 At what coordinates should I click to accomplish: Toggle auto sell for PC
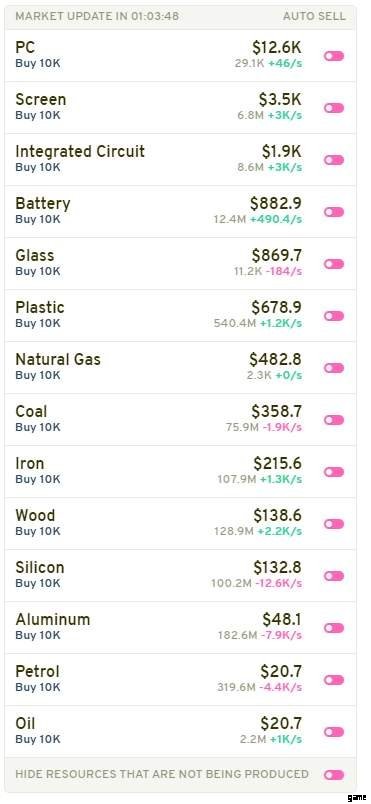point(334,56)
